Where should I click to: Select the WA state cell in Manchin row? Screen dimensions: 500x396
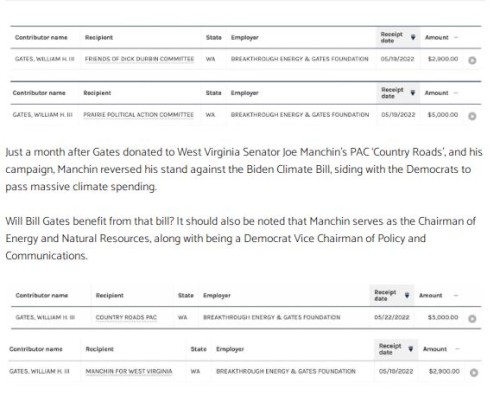[195, 371]
